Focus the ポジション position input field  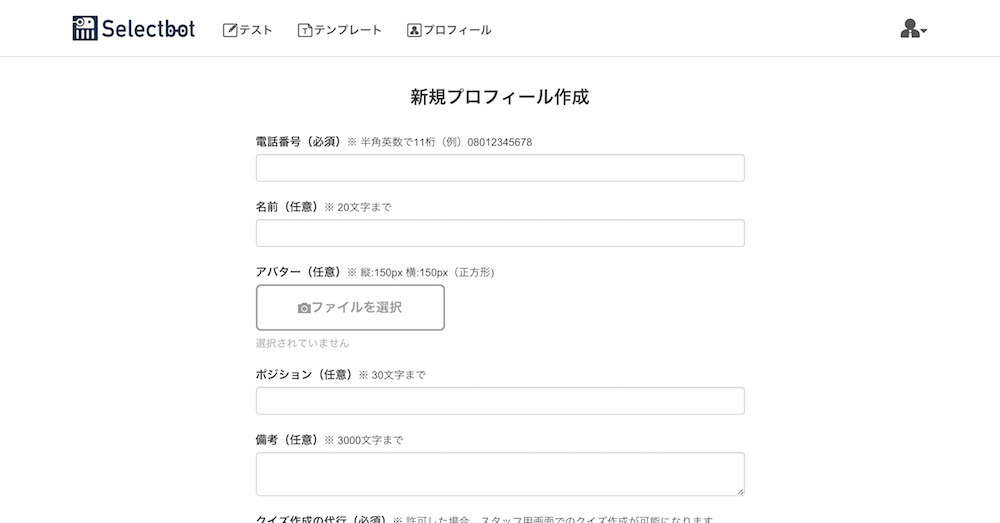500,401
